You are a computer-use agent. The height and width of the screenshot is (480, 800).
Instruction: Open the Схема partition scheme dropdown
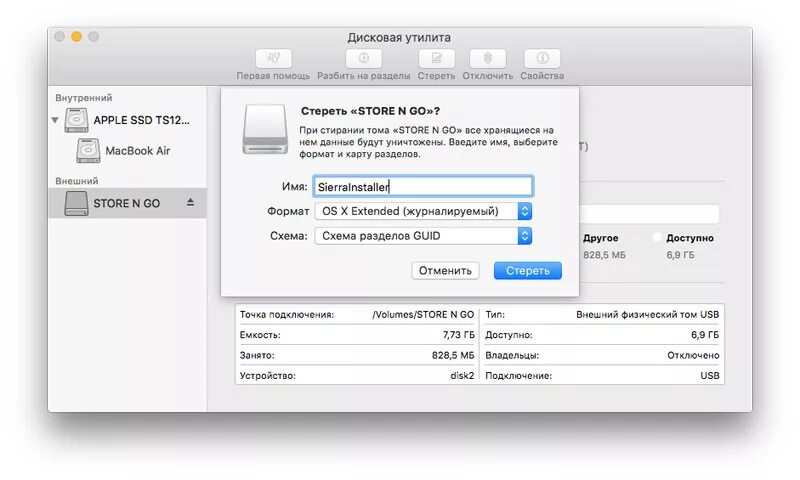tap(423, 236)
